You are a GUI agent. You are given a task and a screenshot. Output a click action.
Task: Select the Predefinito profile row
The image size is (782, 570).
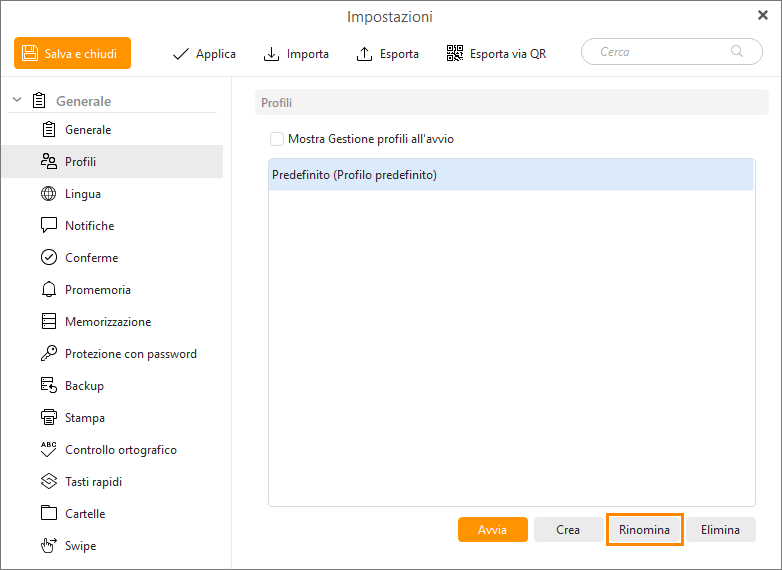click(x=510, y=175)
